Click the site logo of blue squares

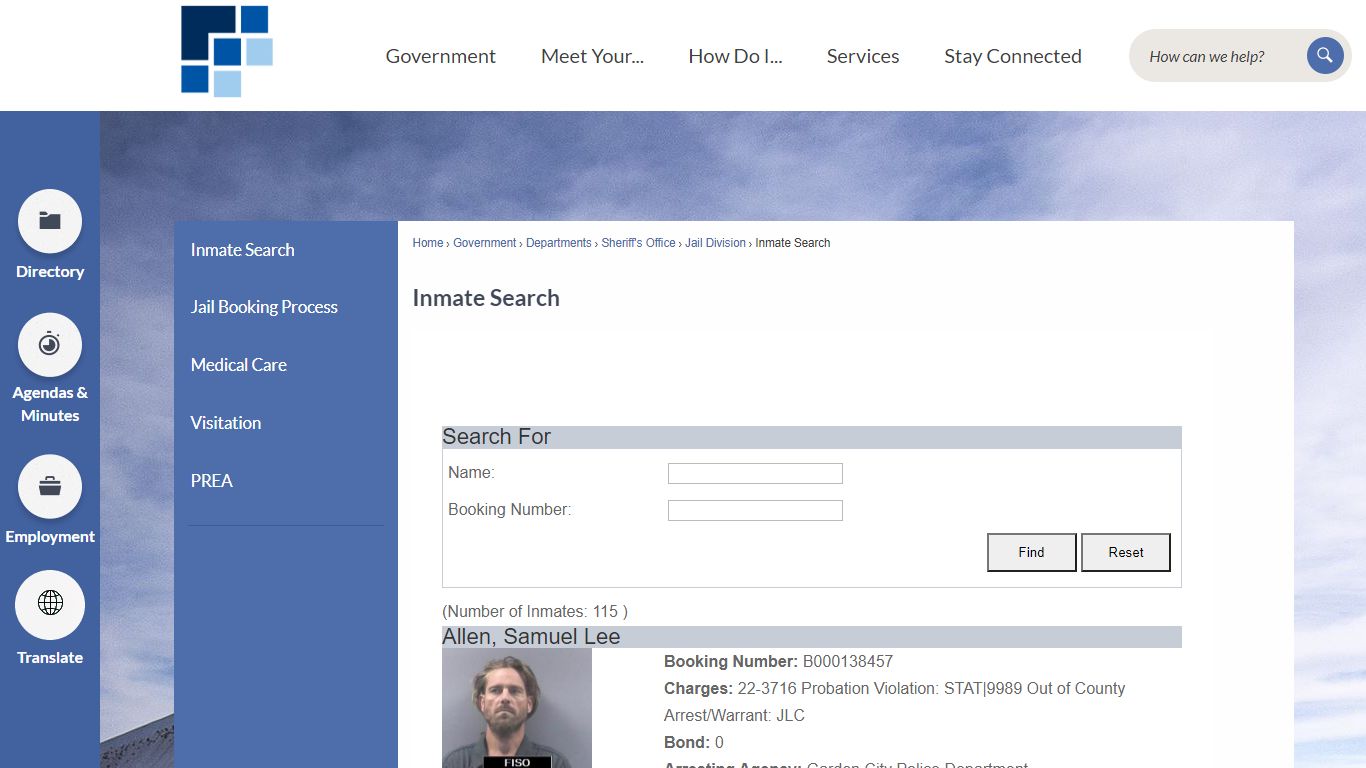pos(227,52)
